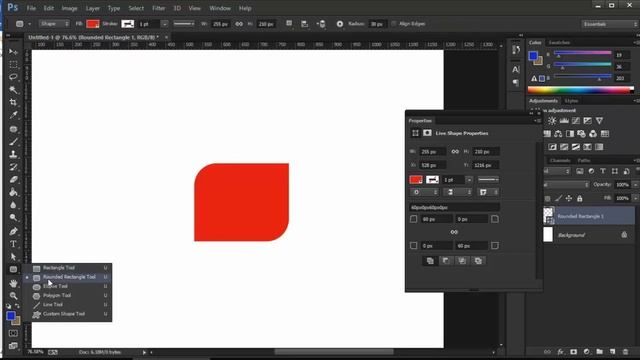Viewport: 640px width, 360px height.
Task: Select the Magic Wand tool
Action: click(x=13, y=89)
